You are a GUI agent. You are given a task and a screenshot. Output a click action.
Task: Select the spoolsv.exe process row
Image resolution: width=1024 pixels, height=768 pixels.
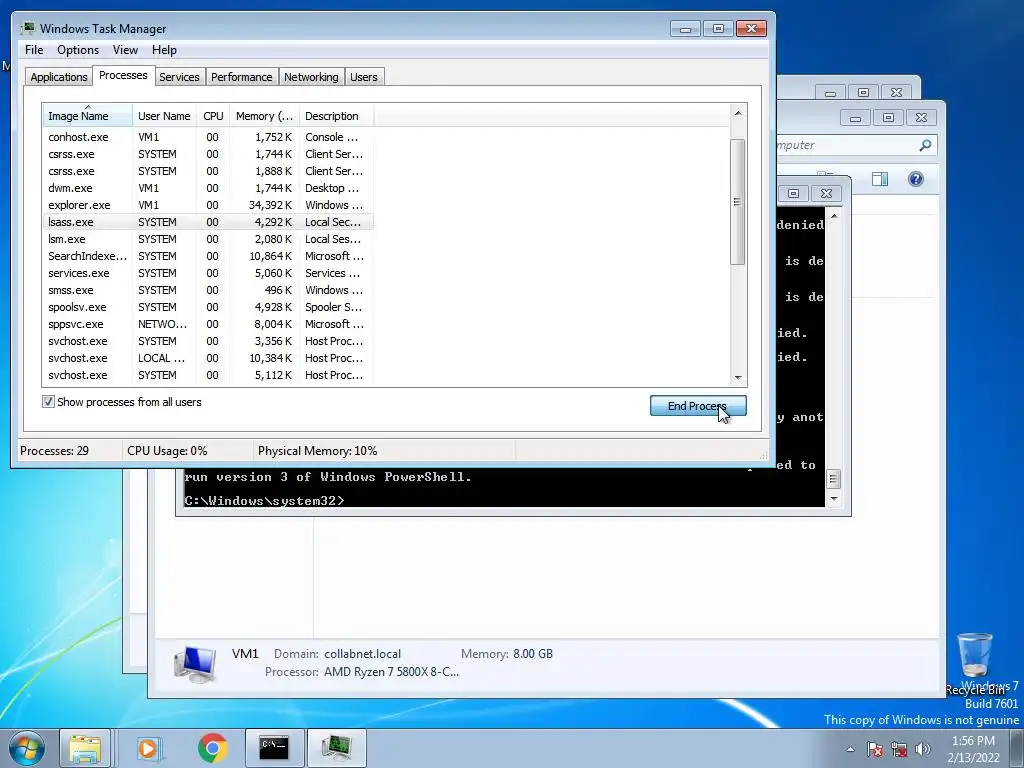pyautogui.click(x=208, y=307)
